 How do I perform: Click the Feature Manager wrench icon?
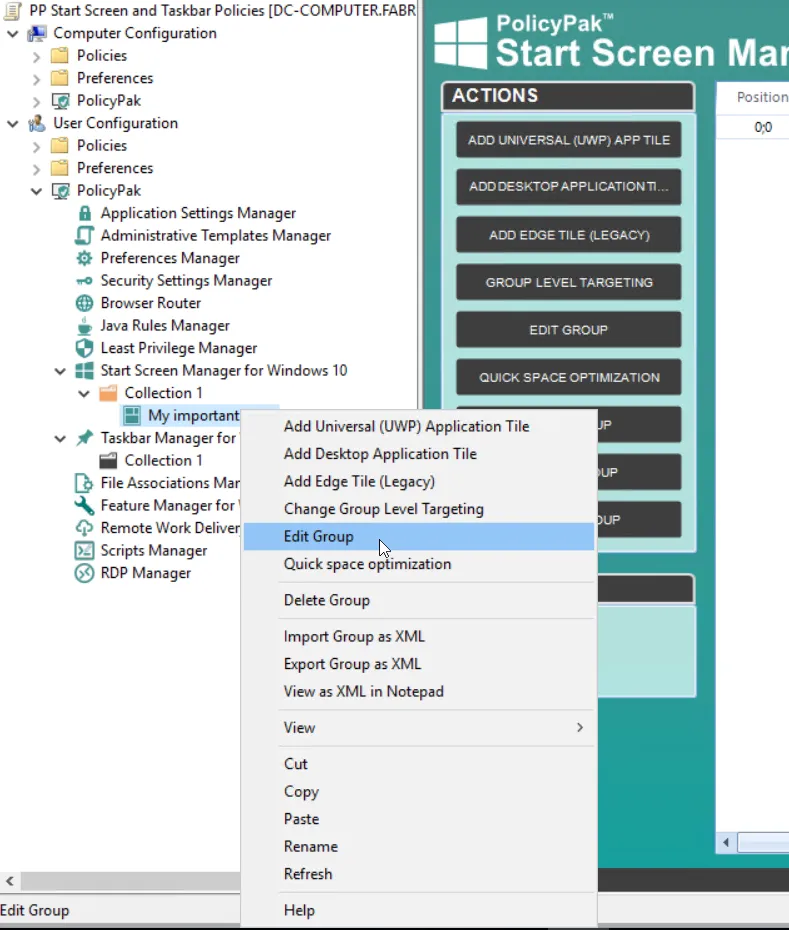pyautogui.click(x=84, y=506)
